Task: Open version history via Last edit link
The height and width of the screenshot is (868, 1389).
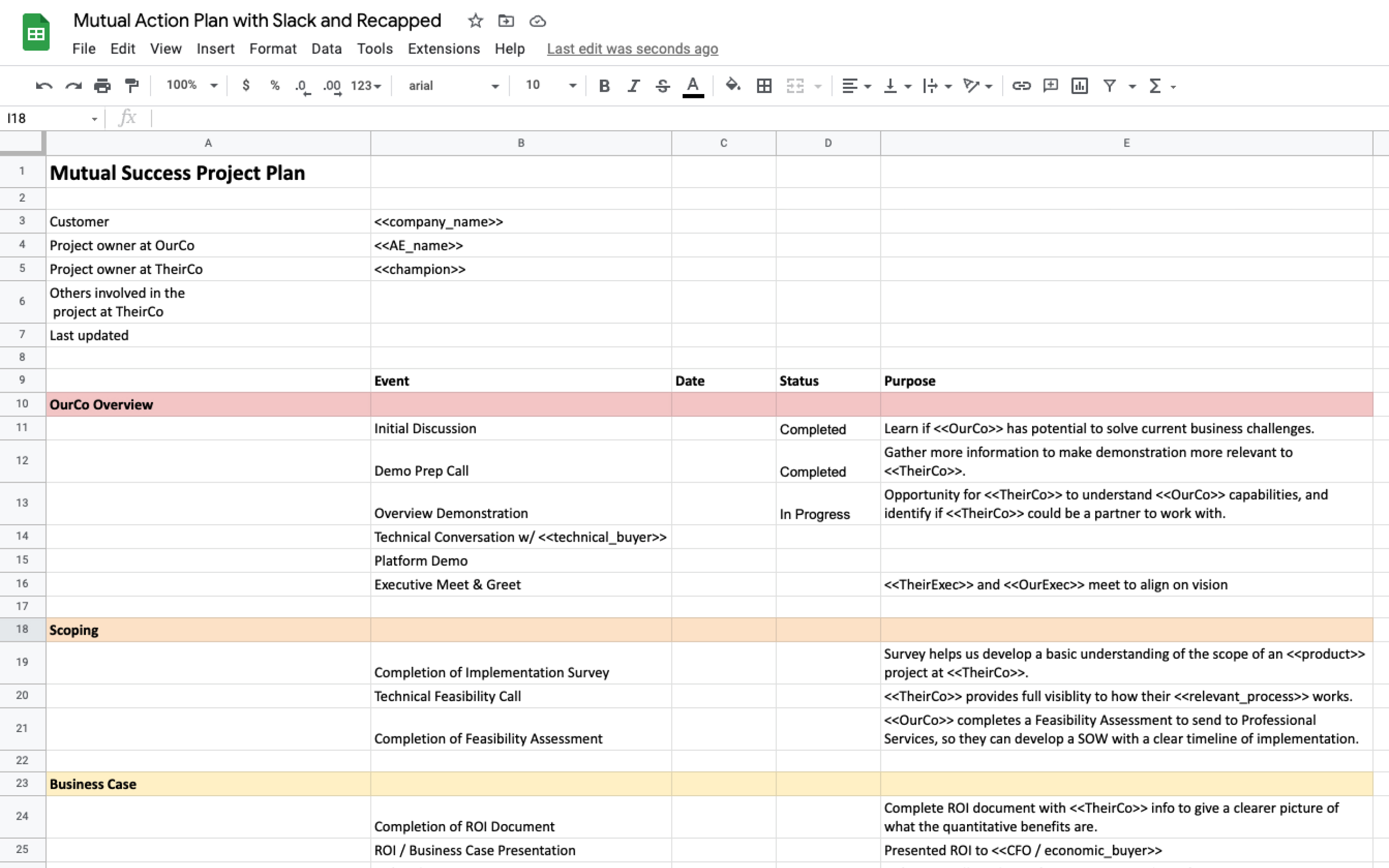Action: (632, 49)
